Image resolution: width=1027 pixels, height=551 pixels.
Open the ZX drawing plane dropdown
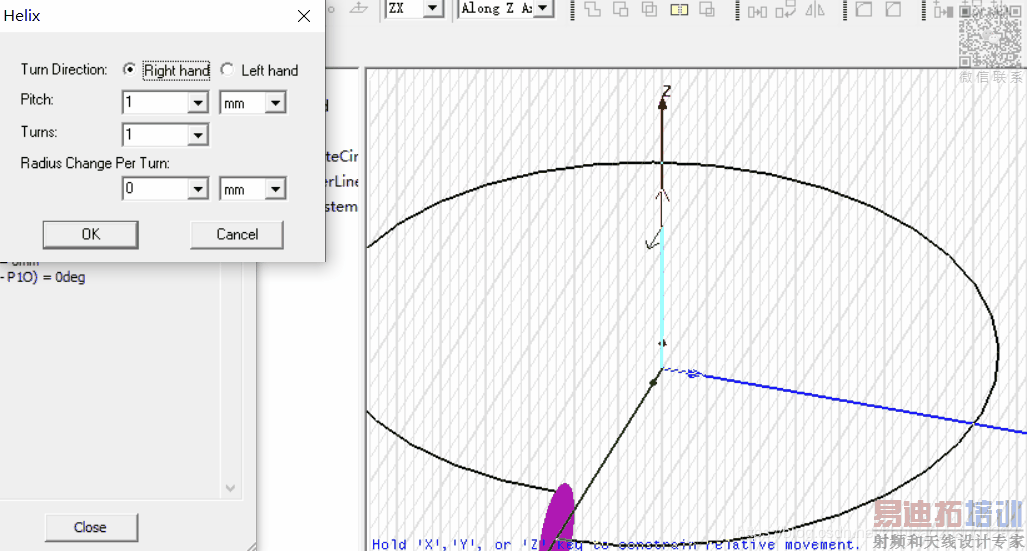click(432, 9)
